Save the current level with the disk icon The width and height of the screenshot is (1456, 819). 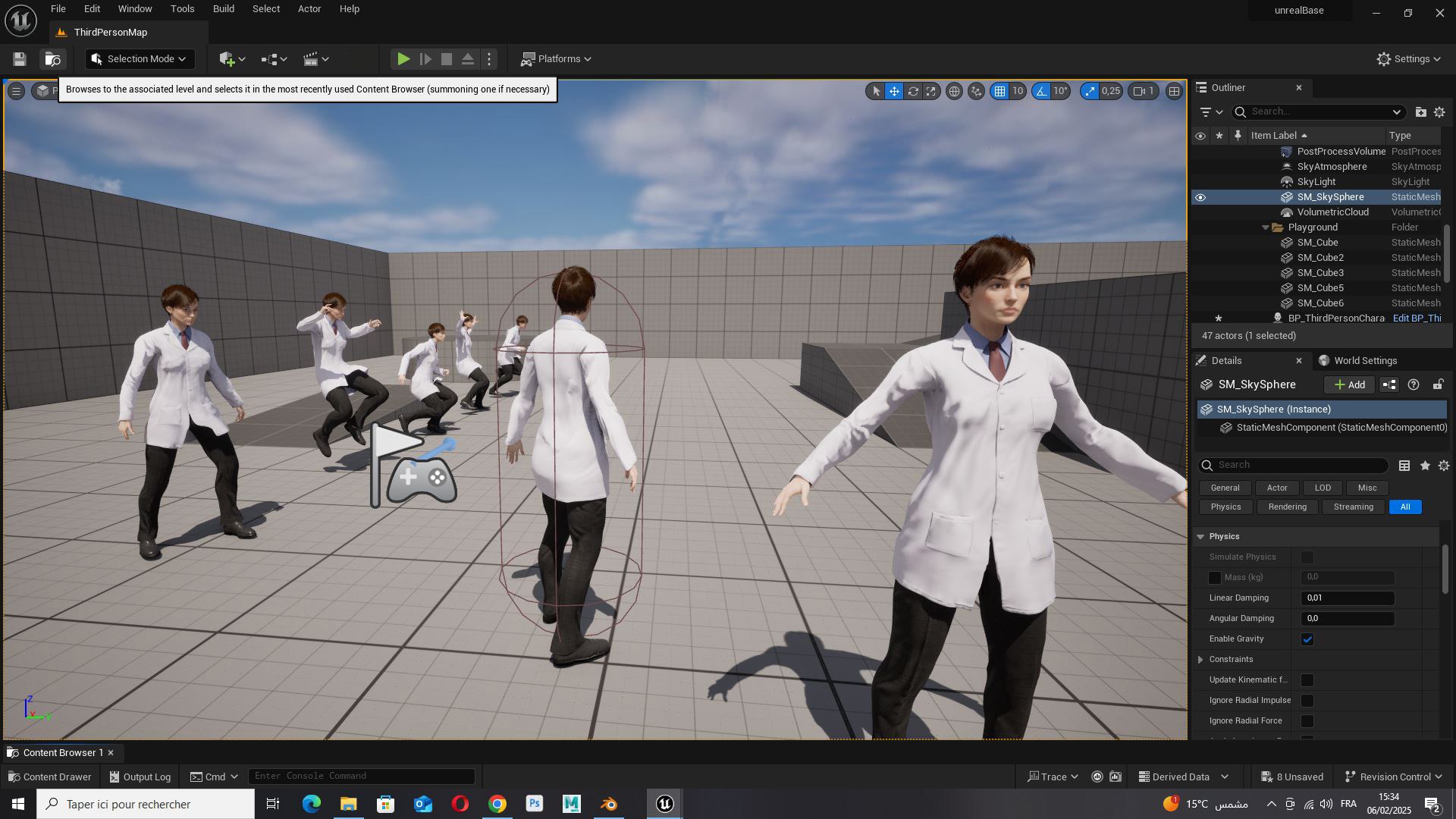coord(20,59)
